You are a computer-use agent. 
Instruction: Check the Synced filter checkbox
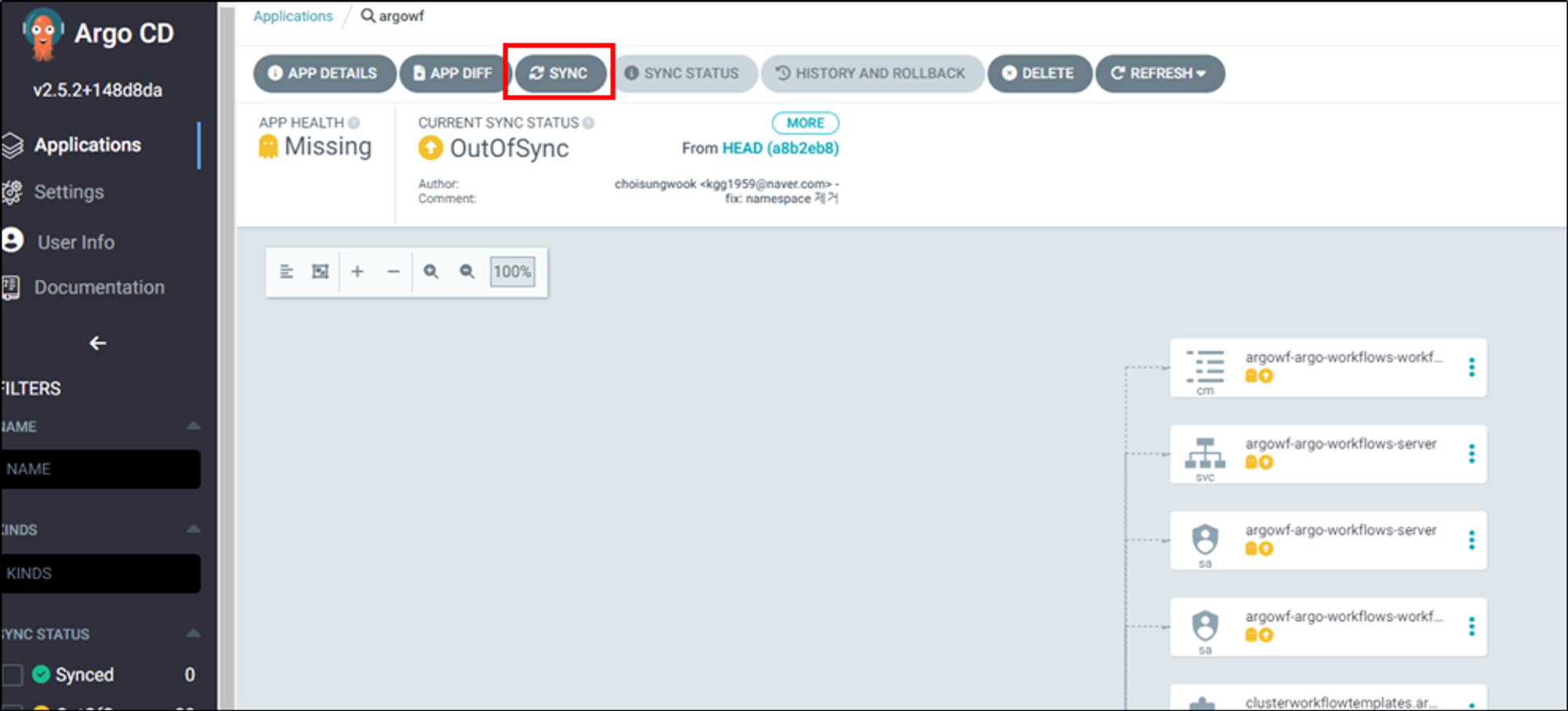tap(12, 675)
